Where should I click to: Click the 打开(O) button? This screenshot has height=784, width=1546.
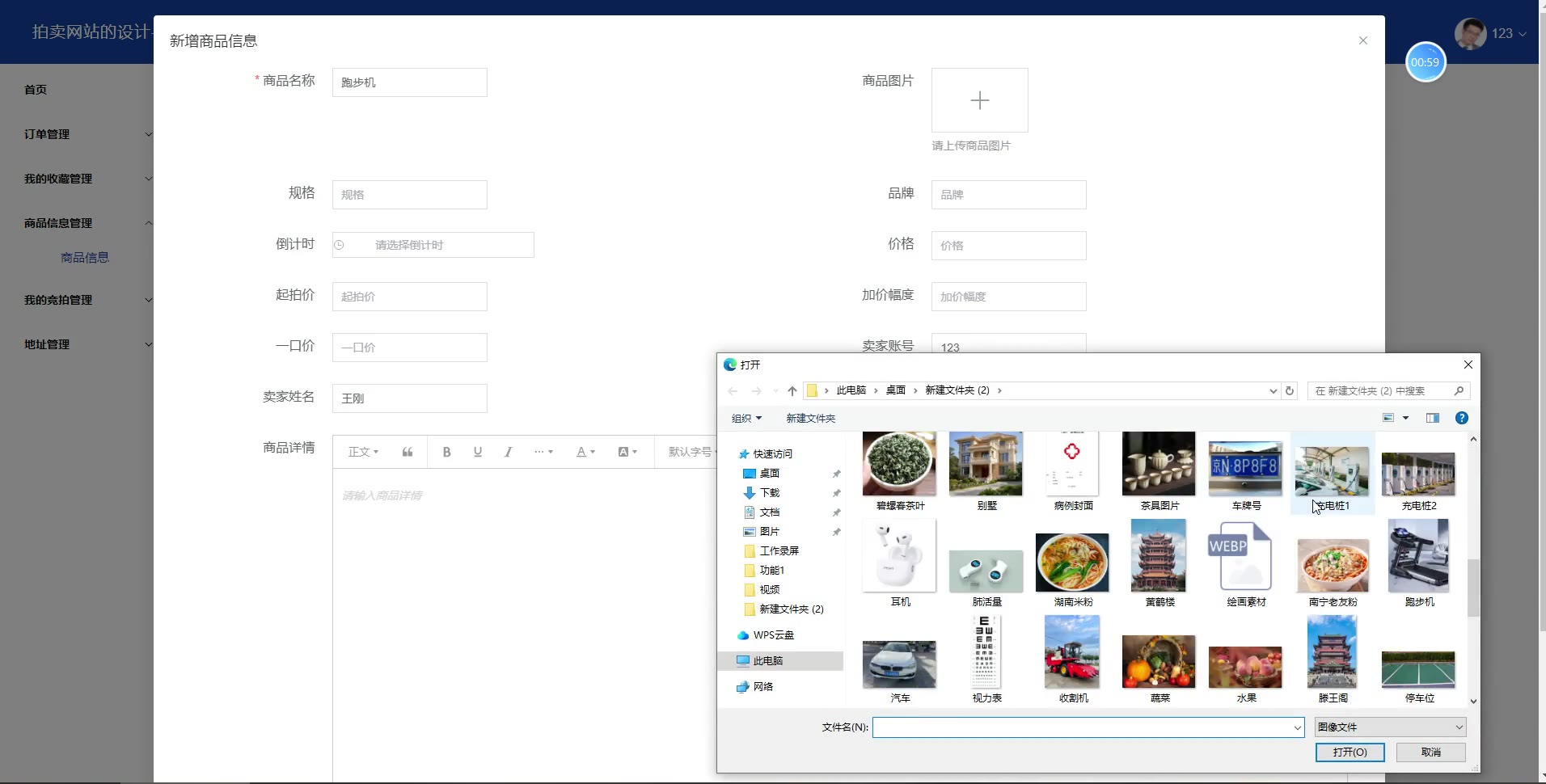click(x=1350, y=752)
